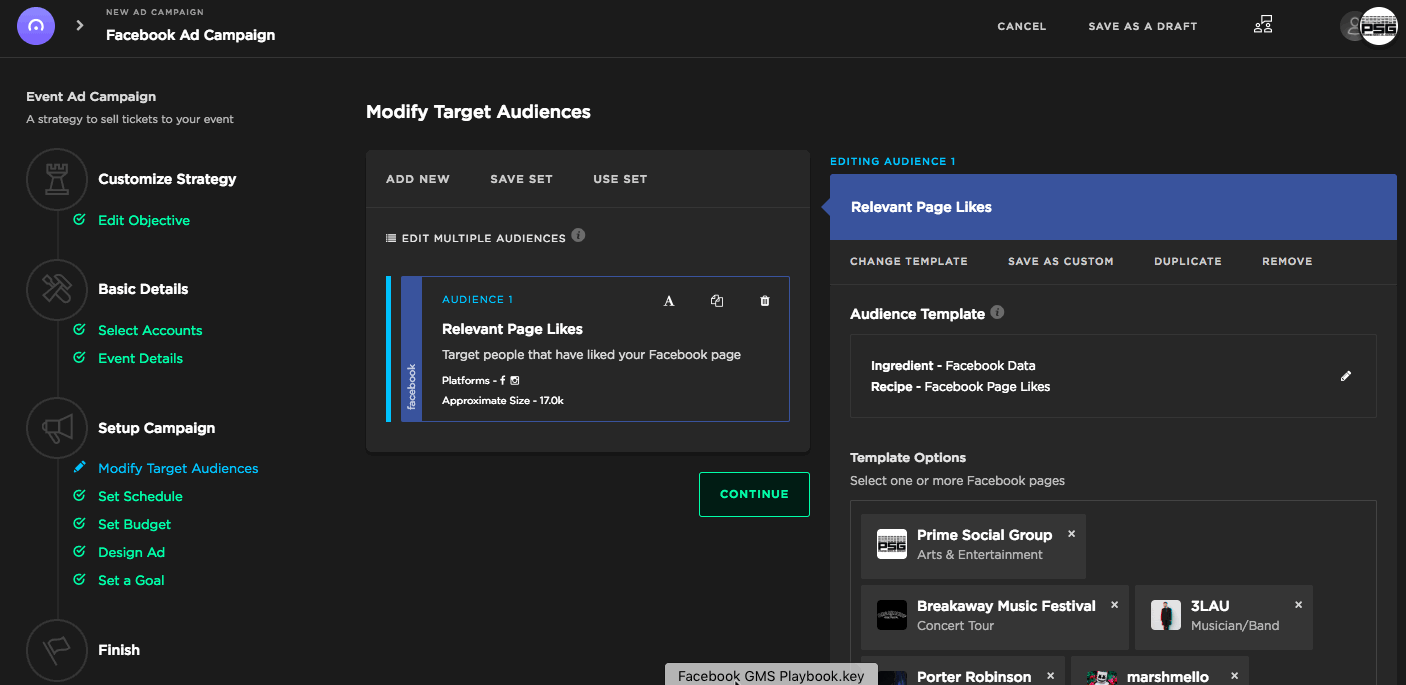This screenshot has height=685, width=1406.
Task: Click Remove in the audience editor
Action: tap(1287, 261)
